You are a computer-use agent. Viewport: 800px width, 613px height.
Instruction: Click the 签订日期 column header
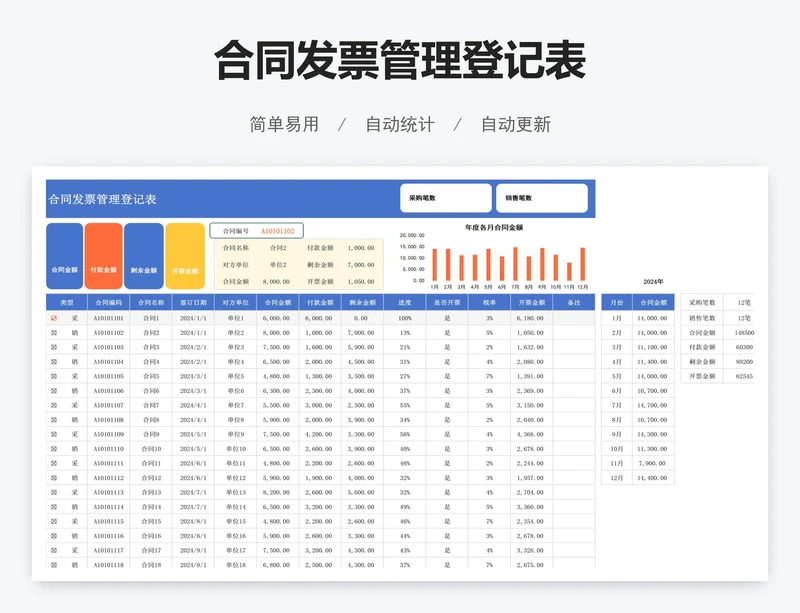click(x=193, y=302)
